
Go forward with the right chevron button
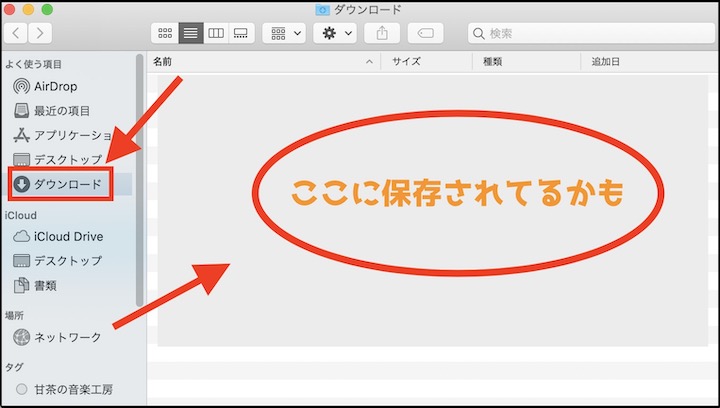coord(40,33)
